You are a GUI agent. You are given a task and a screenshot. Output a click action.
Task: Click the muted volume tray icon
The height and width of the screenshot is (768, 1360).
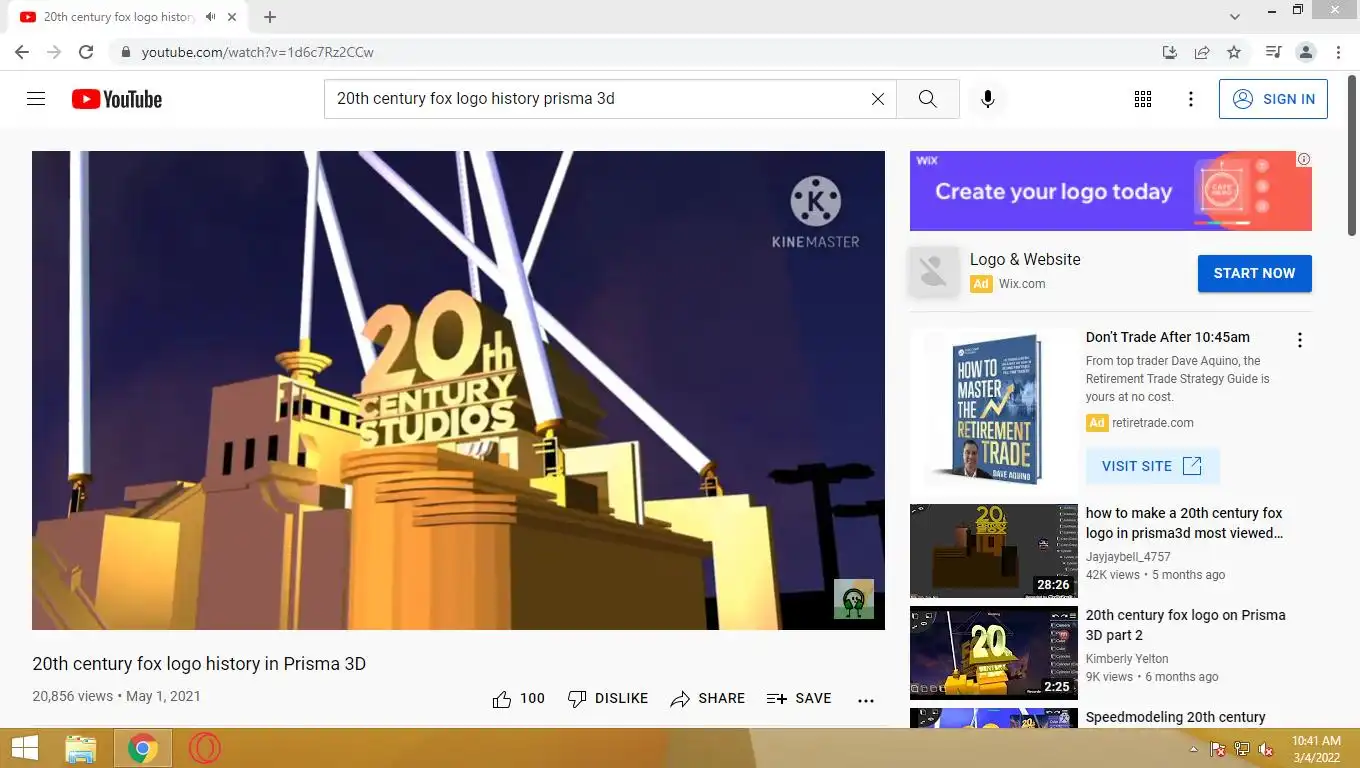[x=1266, y=749]
